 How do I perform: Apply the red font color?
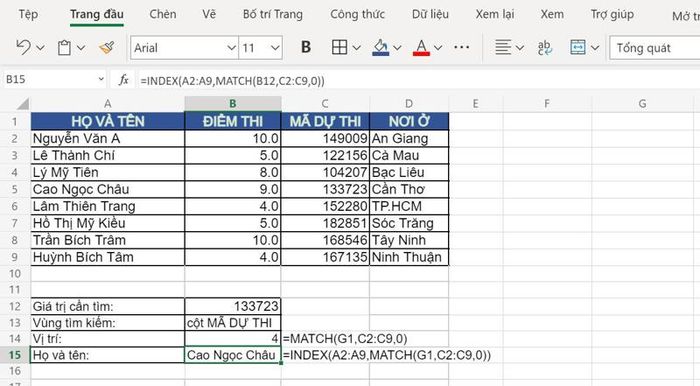tap(421, 47)
